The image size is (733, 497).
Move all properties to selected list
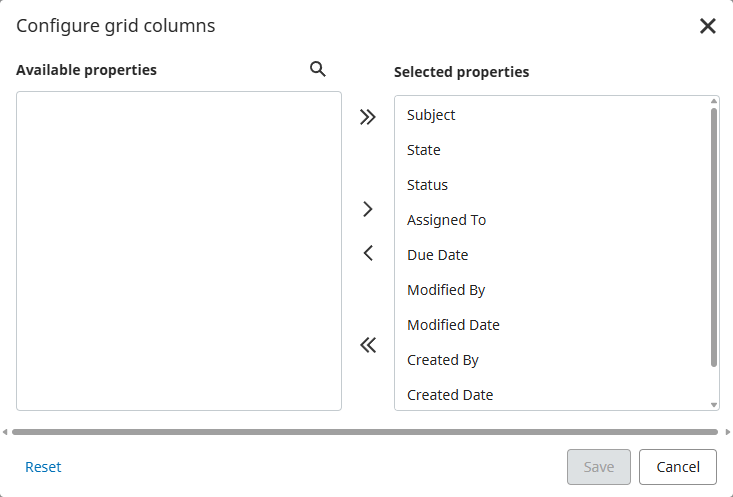coord(368,117)
